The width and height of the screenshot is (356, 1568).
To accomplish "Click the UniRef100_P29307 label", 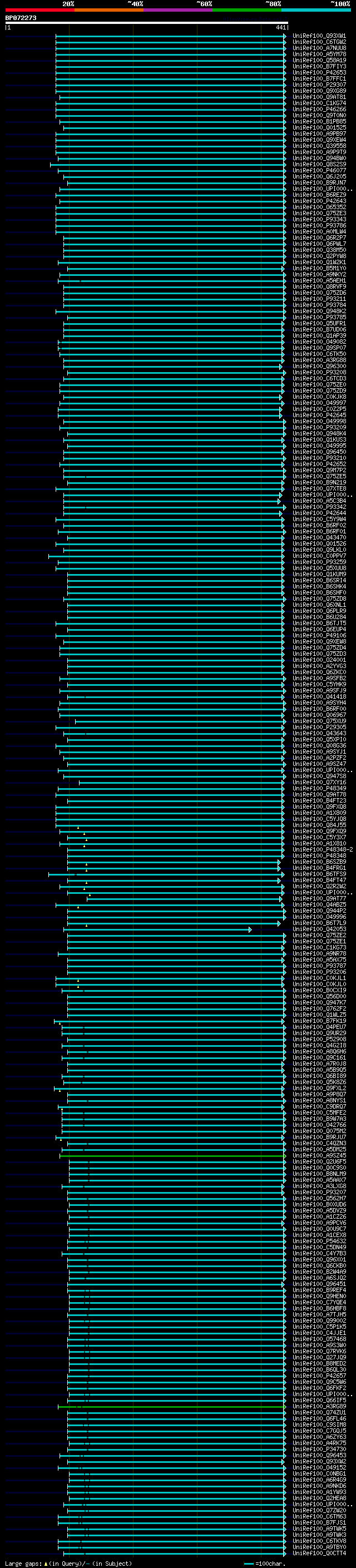I will 319,85.
